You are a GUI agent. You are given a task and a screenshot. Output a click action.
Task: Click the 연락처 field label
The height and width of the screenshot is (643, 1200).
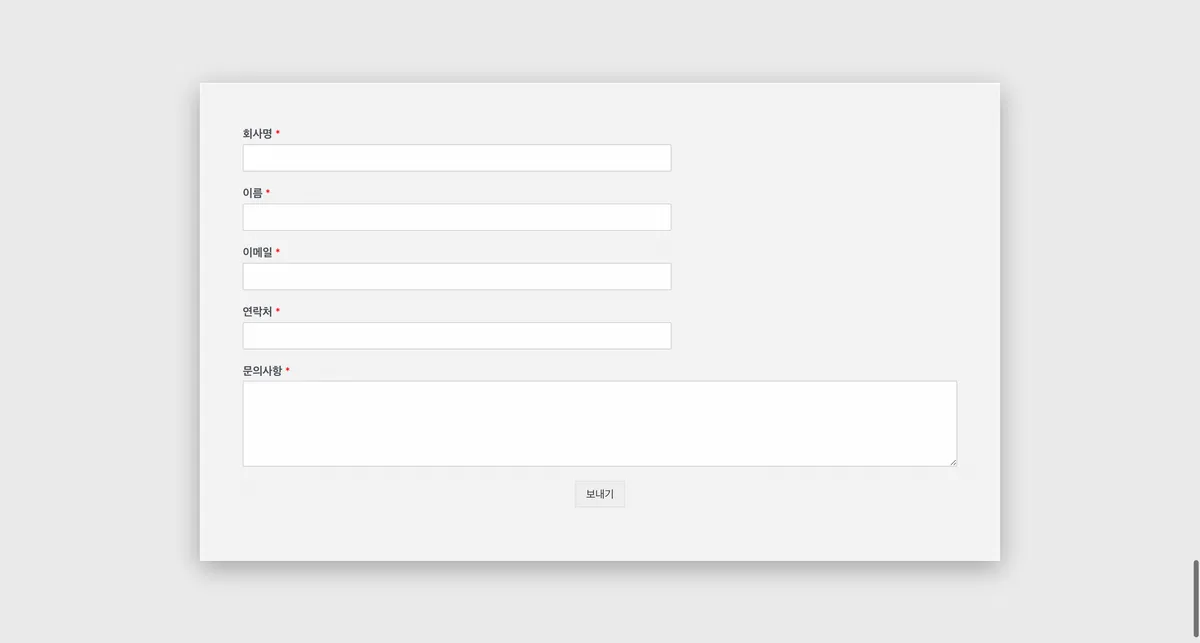[x=257, y=312]
